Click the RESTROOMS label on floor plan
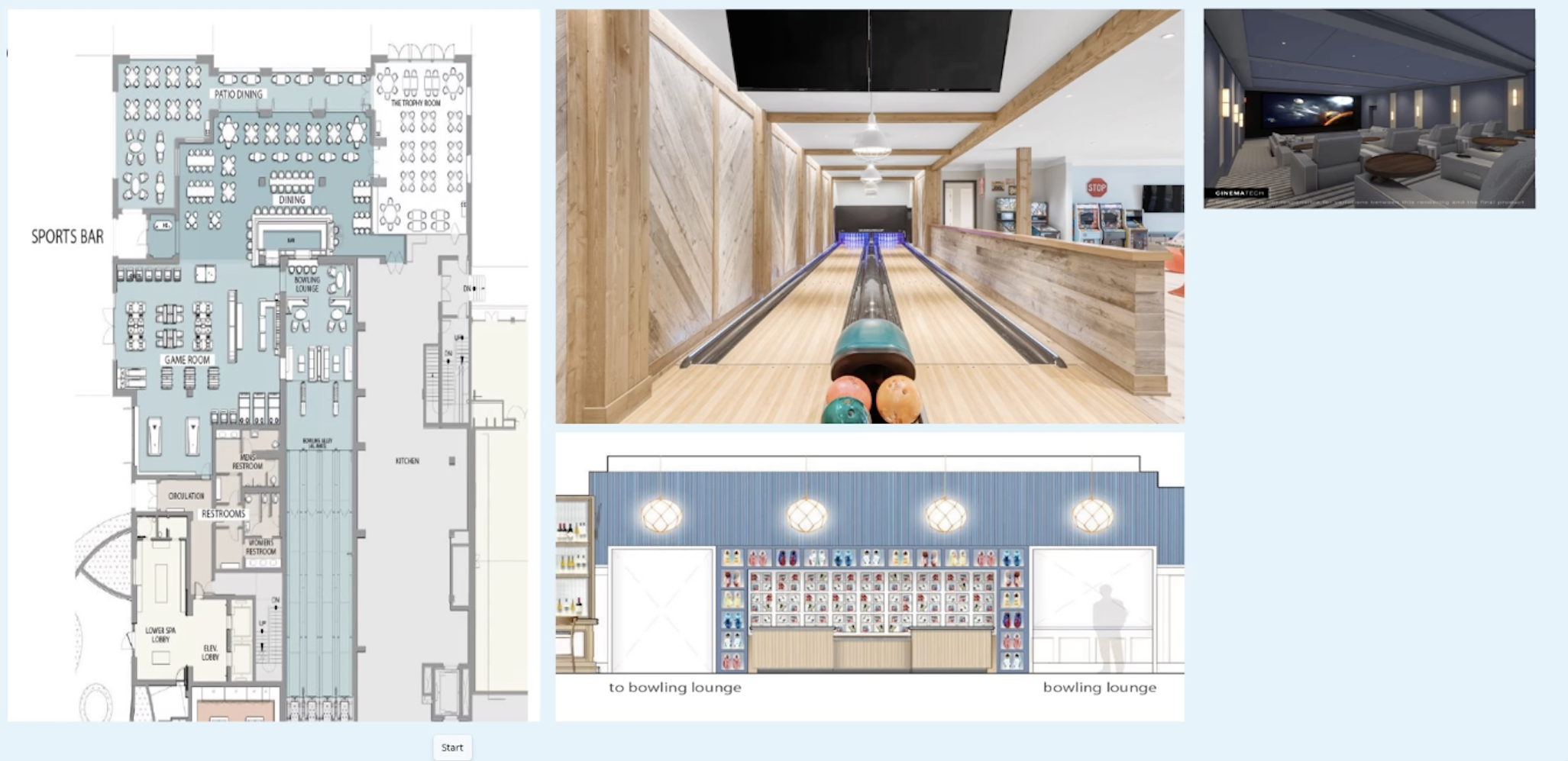This screenshot has width=1568, height=761. pyautogui.click(x=223, y=514)
